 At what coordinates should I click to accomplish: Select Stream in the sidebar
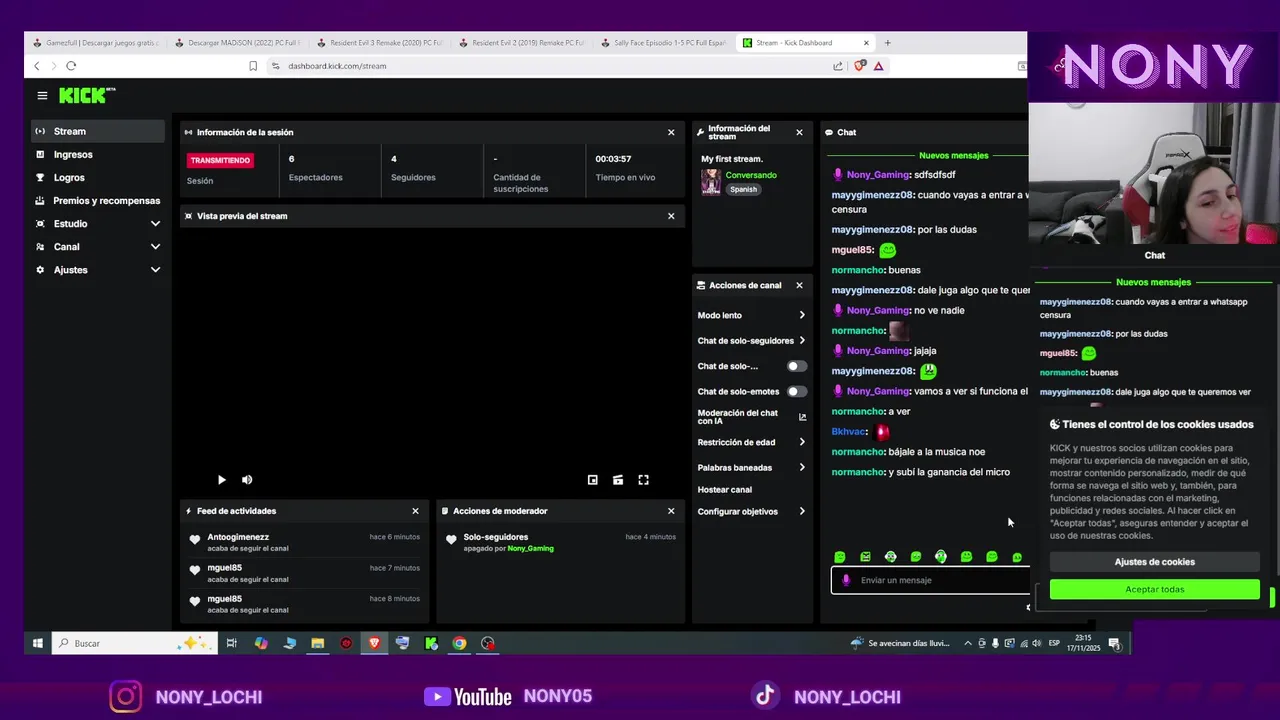tap(97, 131)
